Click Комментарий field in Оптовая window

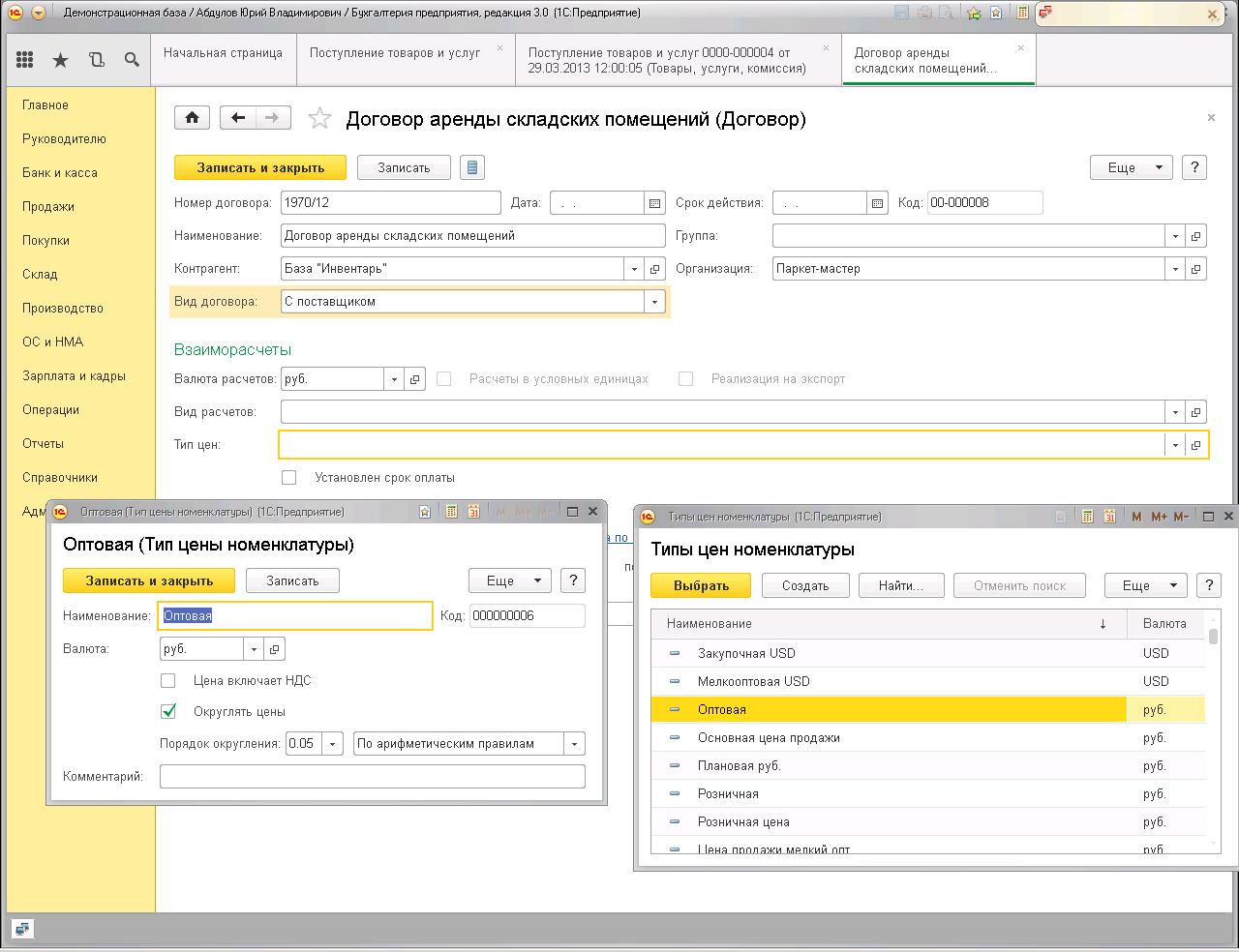tap(373, 776)
